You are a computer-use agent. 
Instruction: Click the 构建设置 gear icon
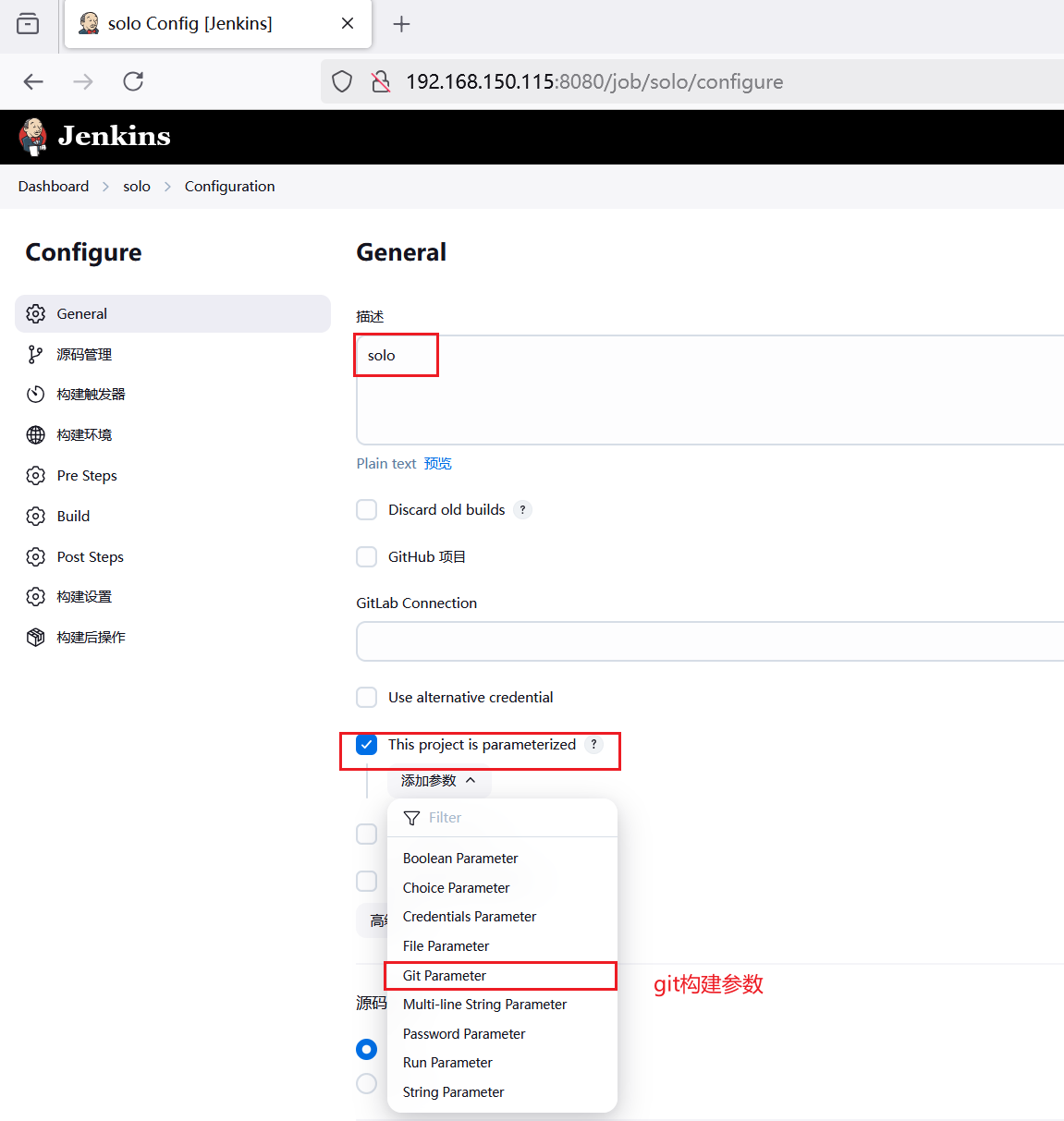coord(36,596)
